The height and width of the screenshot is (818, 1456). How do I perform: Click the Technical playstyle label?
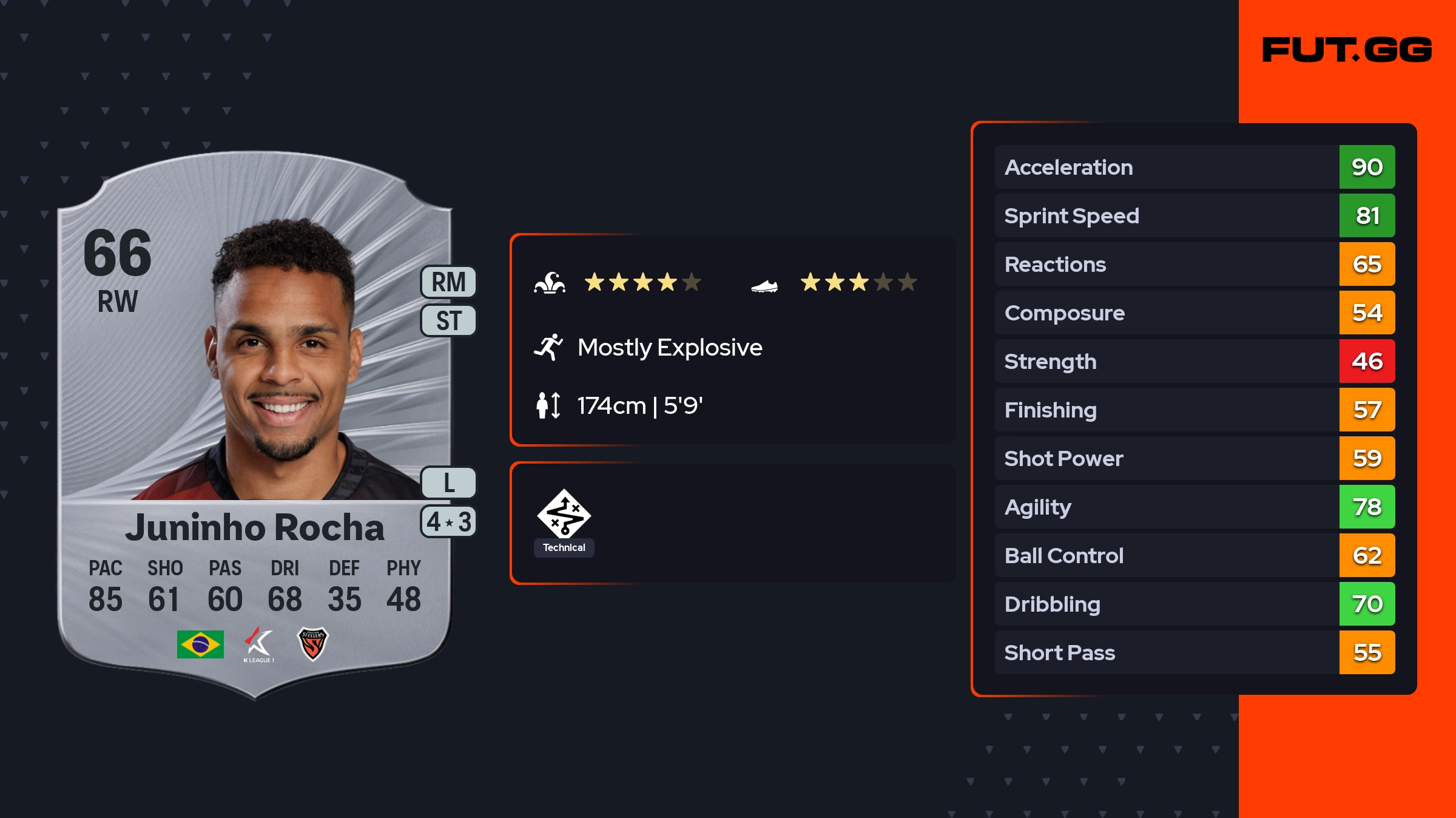click(x=564, y=547)
